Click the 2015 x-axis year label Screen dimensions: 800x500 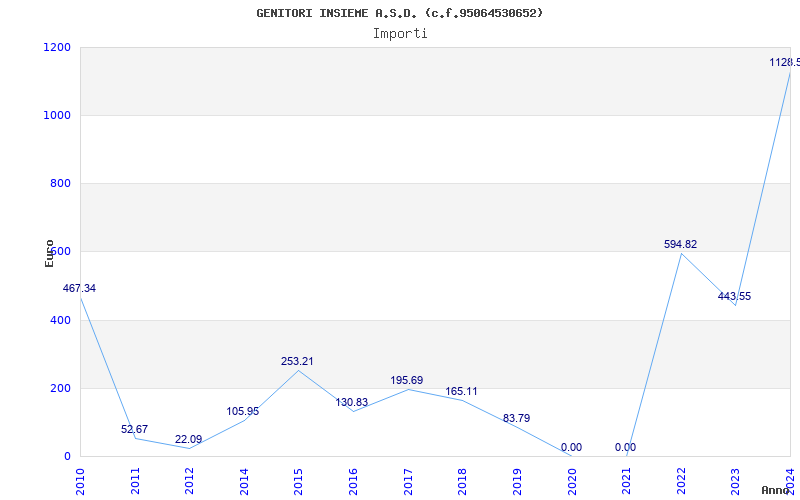click(298, 482)
